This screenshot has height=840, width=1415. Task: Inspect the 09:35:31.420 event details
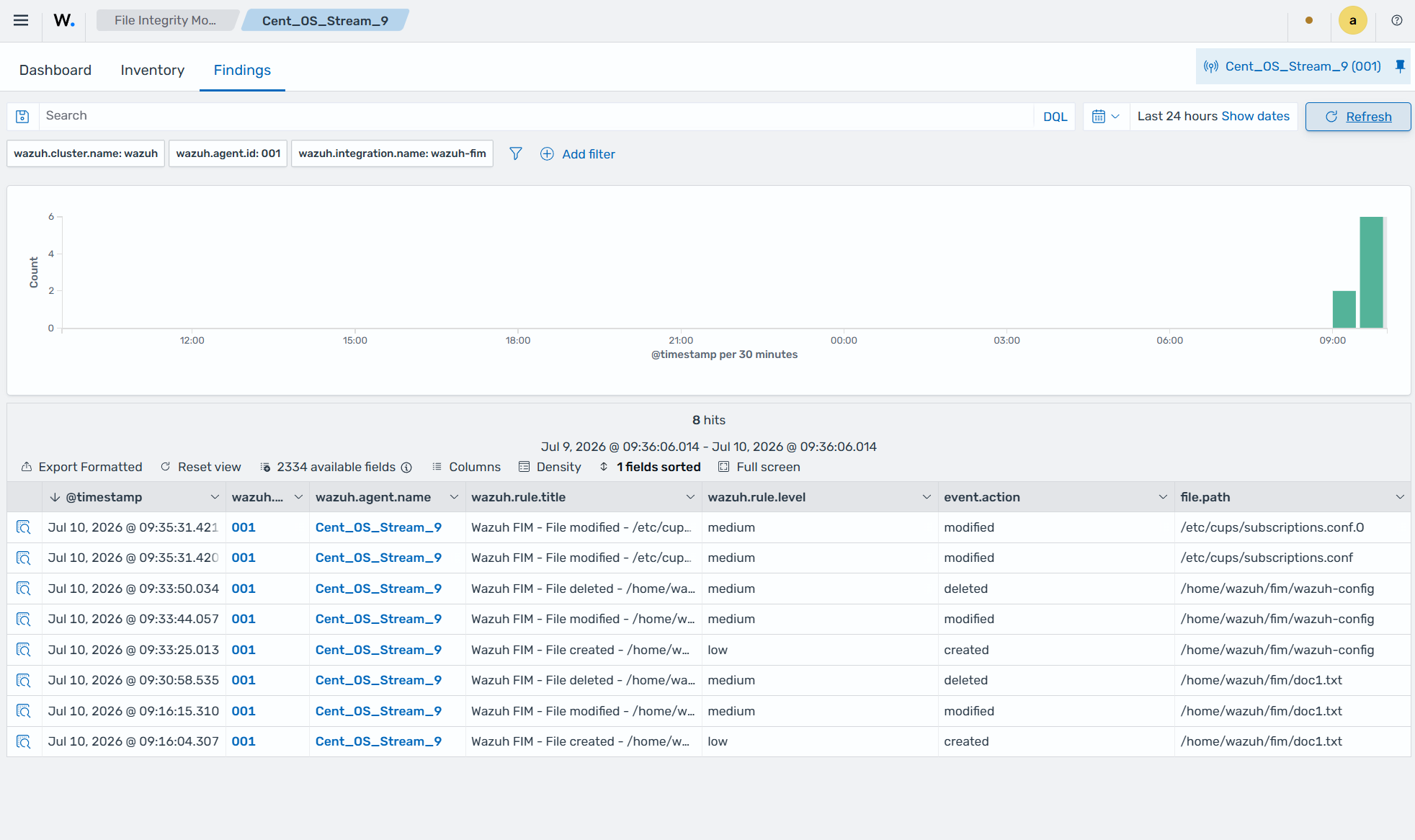(x=24, y=558)
